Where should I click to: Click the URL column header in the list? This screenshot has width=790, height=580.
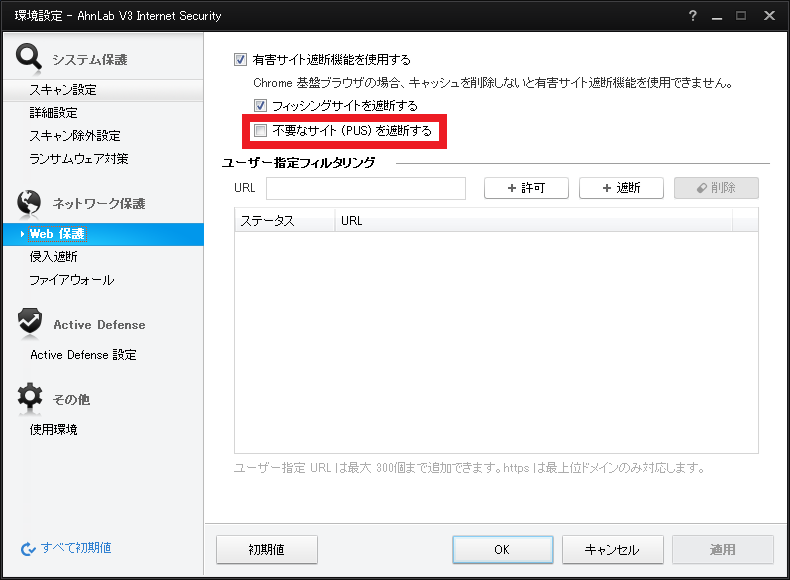click(x=534, y=221)
